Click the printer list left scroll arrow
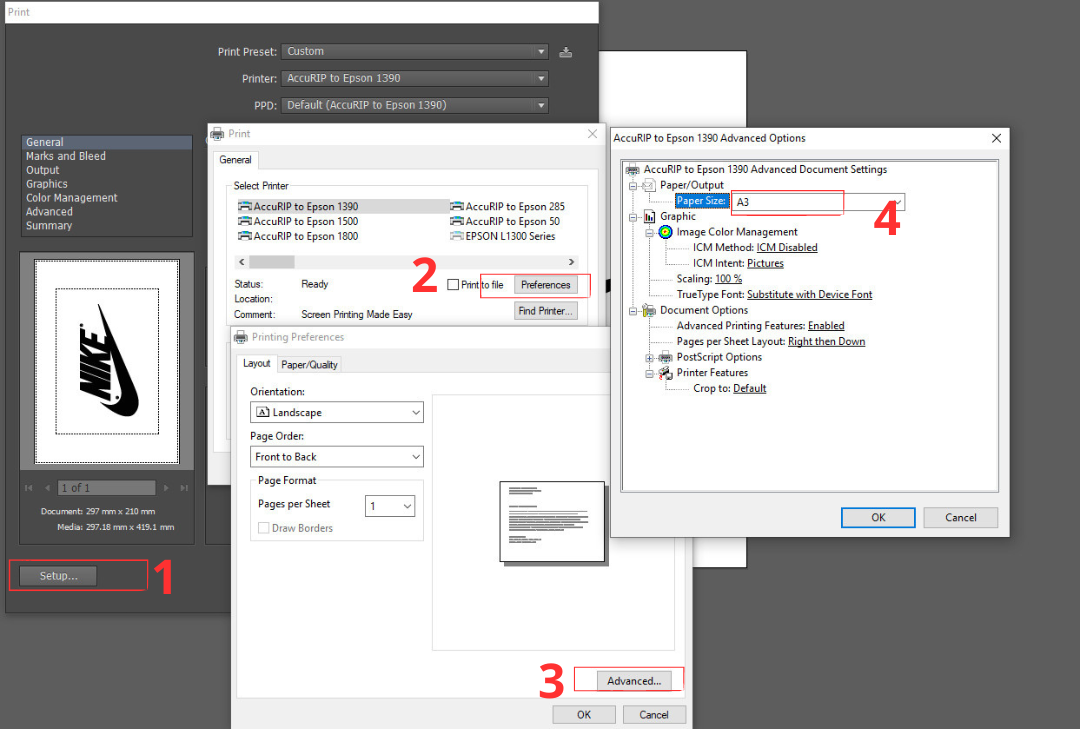Screen dimensions: 1080x729 241,262
